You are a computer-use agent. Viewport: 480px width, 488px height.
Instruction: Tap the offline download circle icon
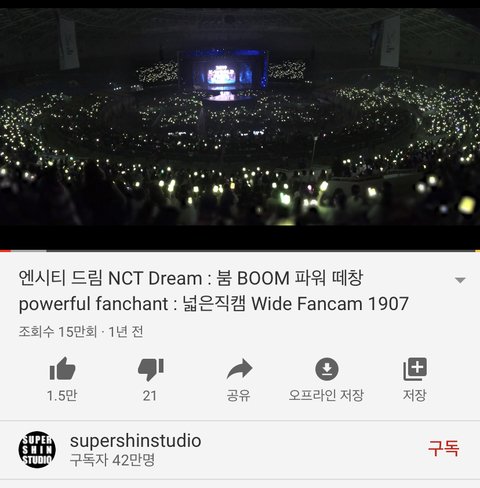(x=327, y=369)
